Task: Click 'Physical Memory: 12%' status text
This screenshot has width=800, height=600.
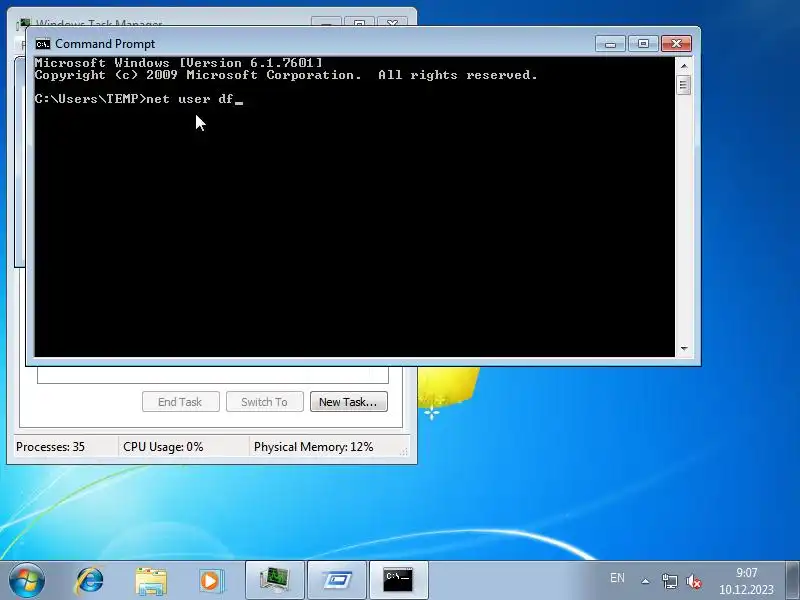Action: (x=314, y=447)
